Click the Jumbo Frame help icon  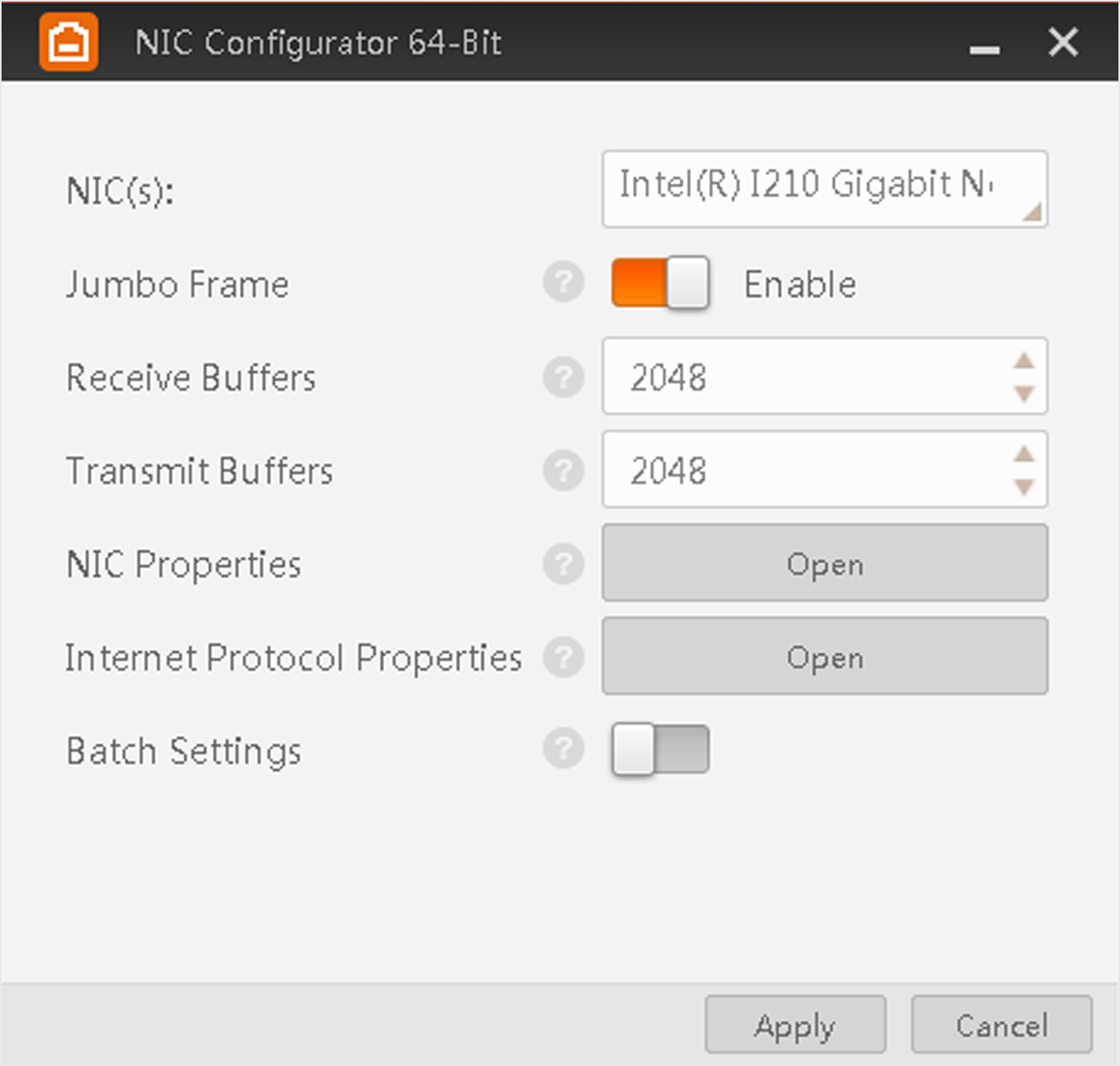coord(564,282)
